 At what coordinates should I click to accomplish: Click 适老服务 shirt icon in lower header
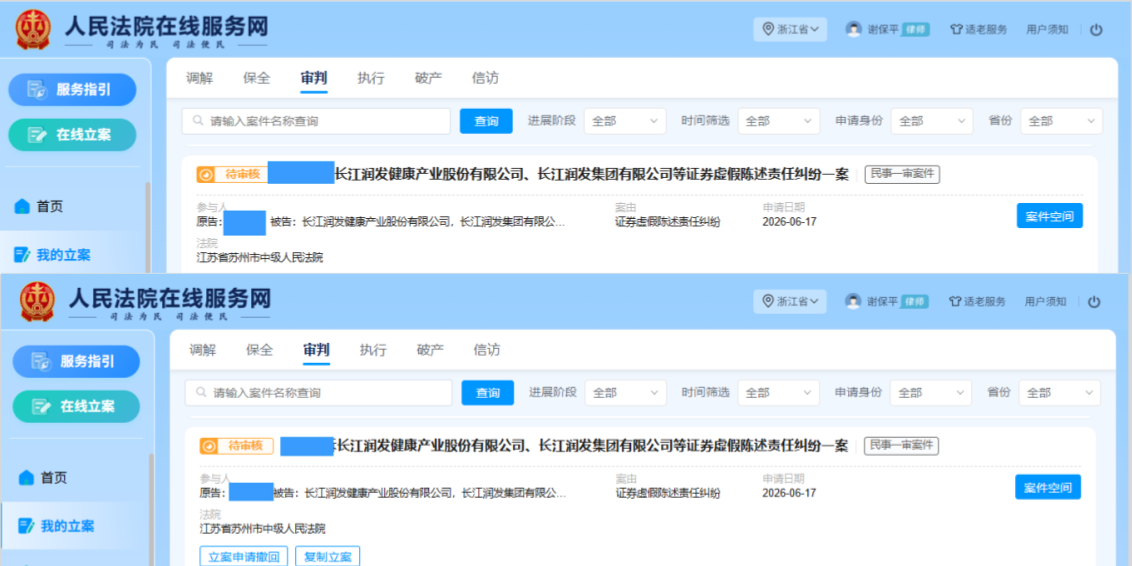(955, 302)
